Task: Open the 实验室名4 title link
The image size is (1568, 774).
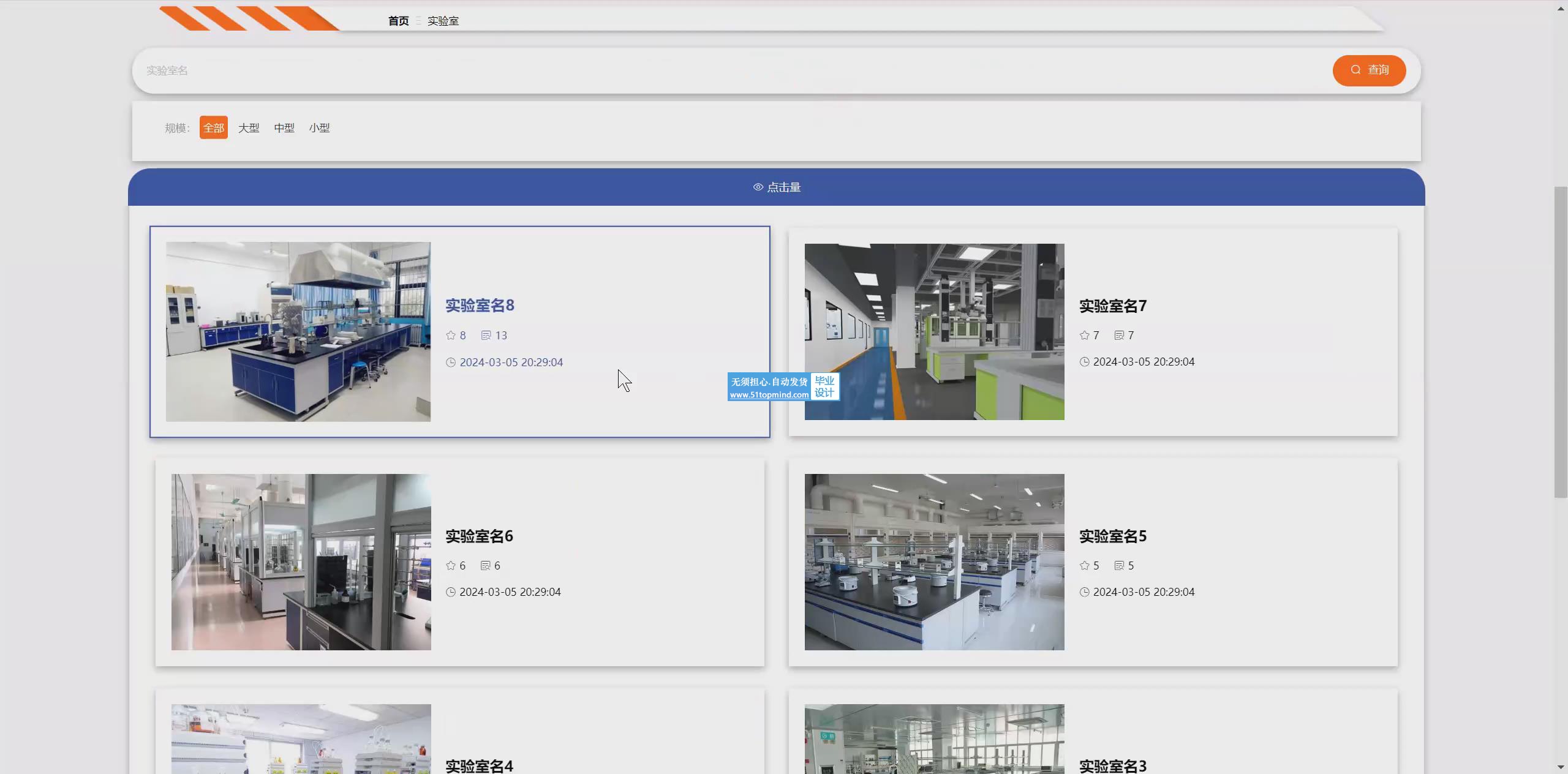Action: (480, 766)
